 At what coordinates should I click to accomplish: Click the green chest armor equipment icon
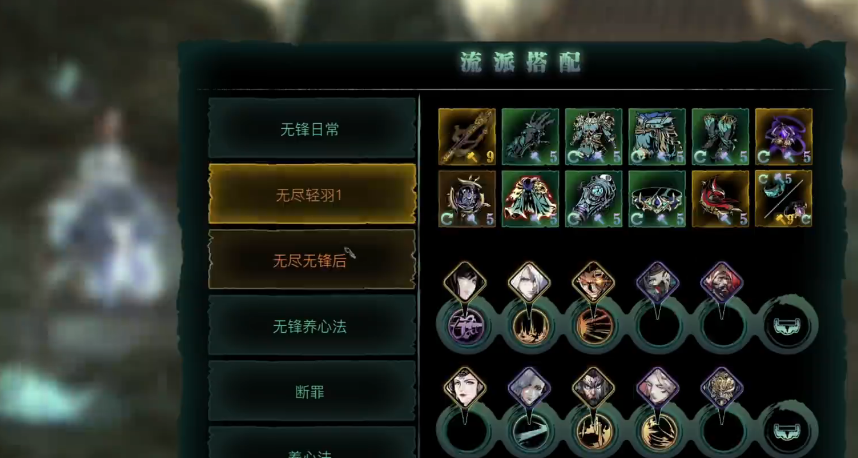click(x=594, y=136)
